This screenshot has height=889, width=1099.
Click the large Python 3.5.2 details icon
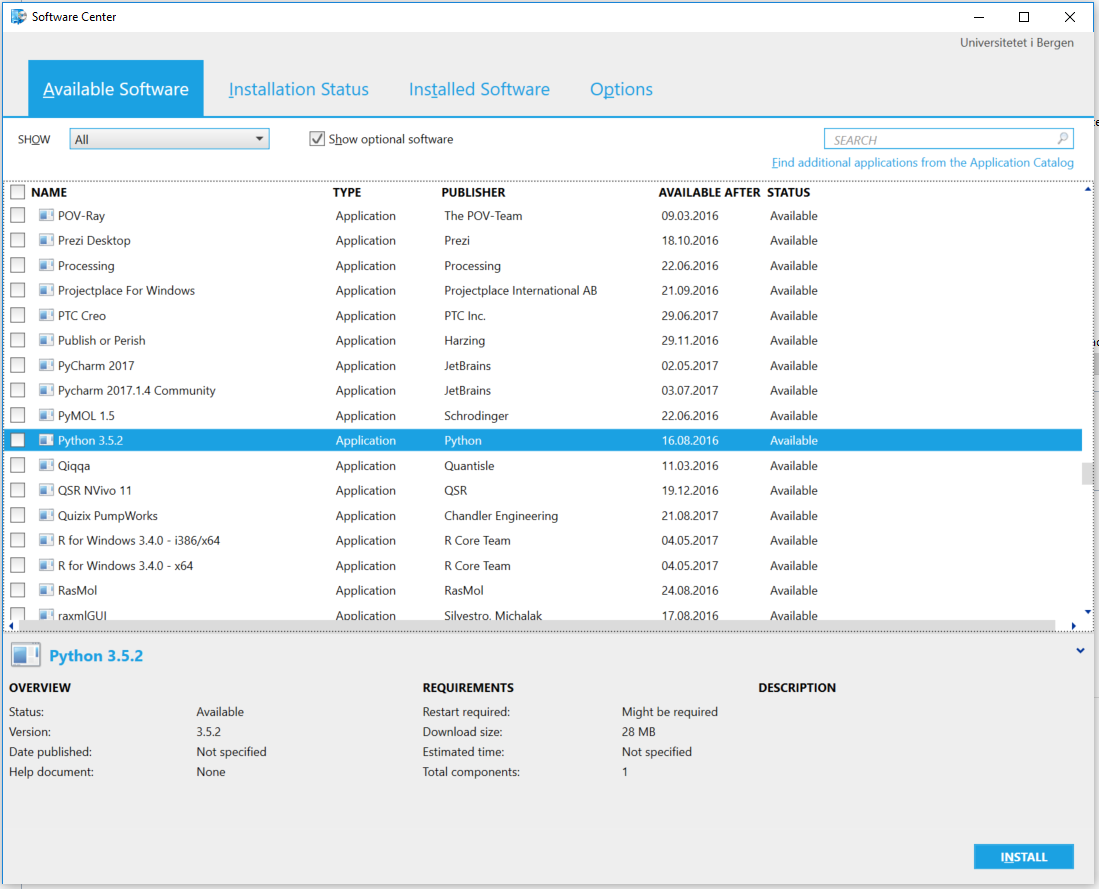(x=25, y=656)
